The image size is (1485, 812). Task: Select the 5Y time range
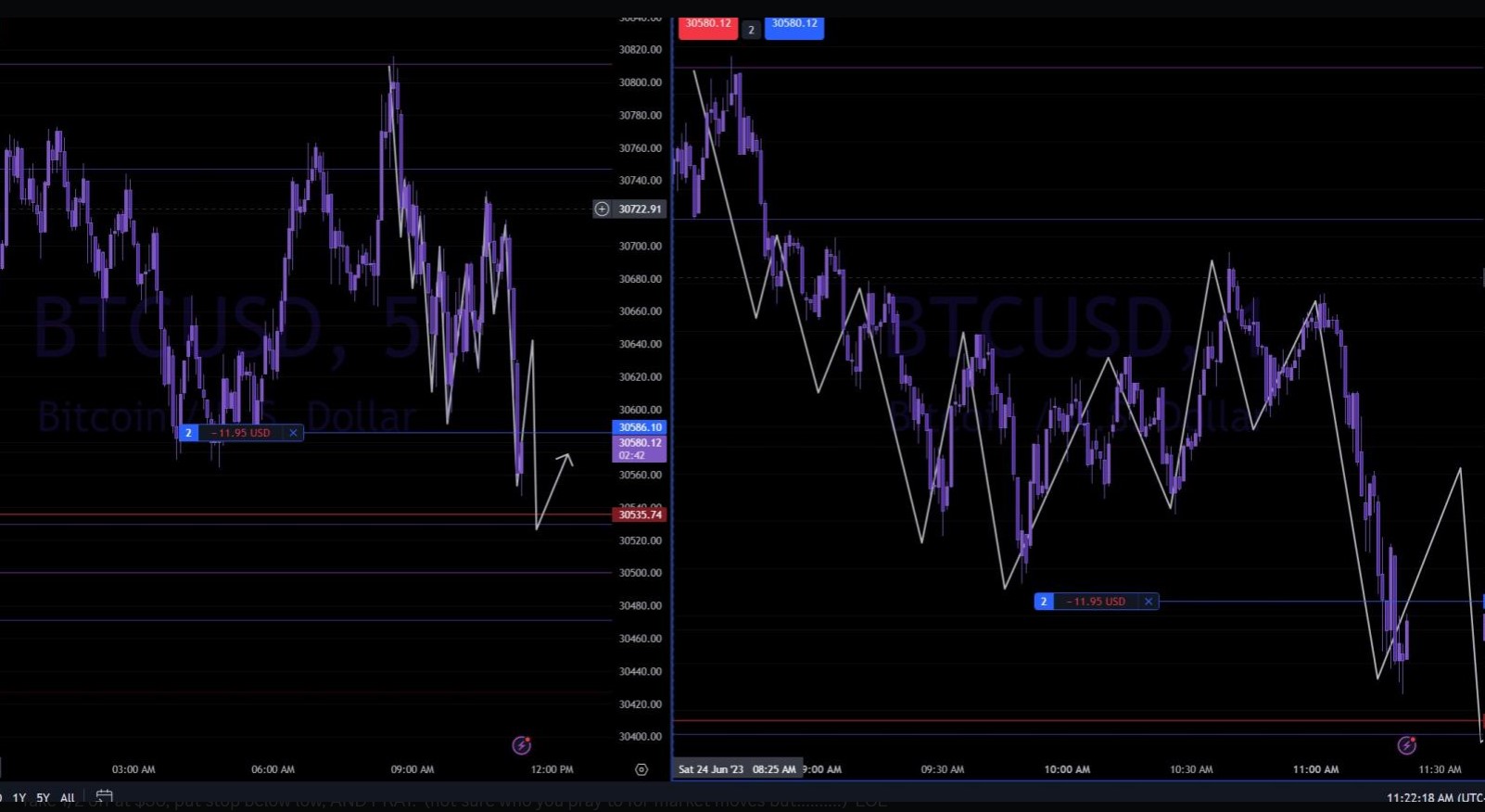pos(43,797)
